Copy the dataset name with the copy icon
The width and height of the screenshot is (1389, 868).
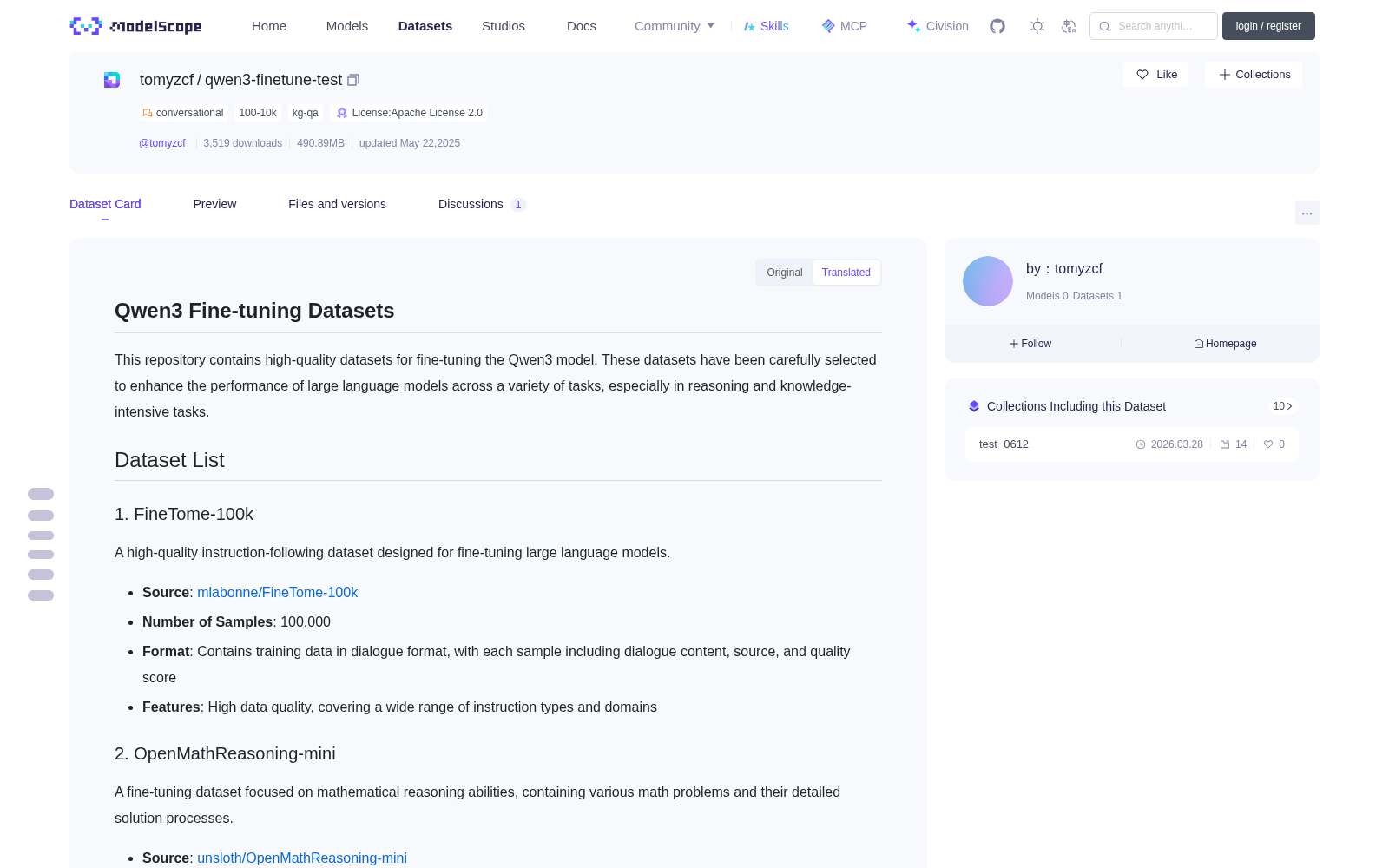point(353,80)
